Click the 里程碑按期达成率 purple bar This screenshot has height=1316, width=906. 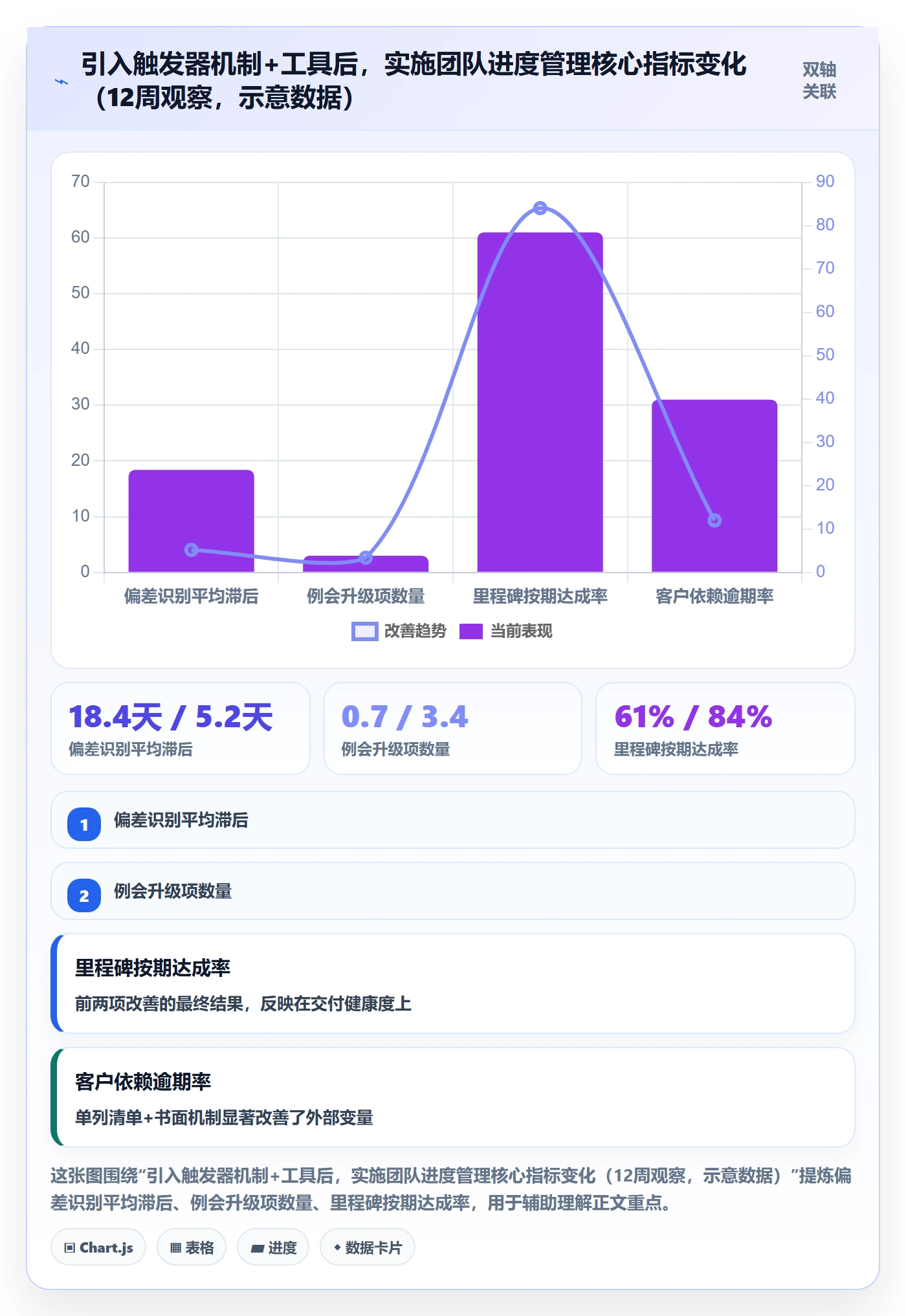pos(540,402)
